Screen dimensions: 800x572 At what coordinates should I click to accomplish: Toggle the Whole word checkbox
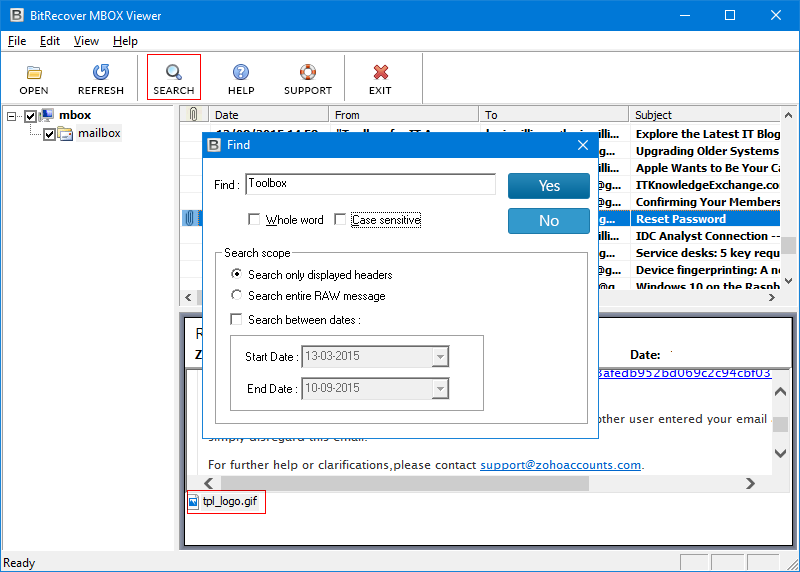coord(254,219)
